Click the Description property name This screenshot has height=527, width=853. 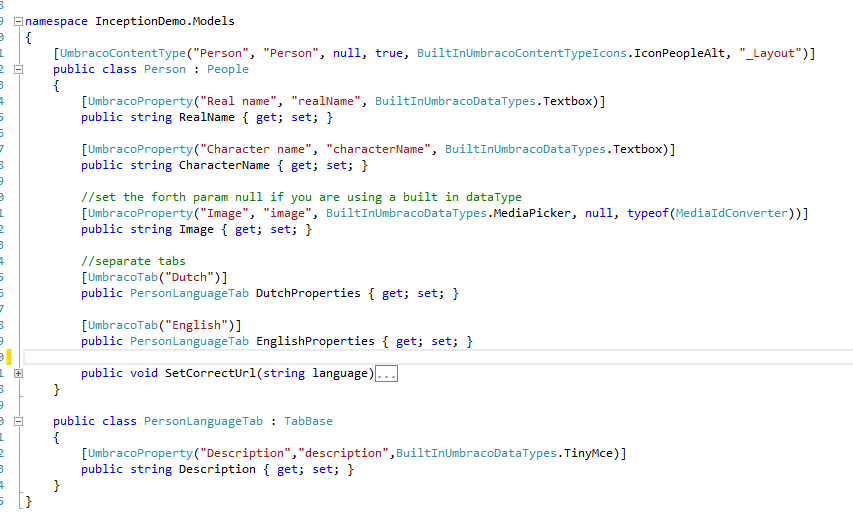[217, 469]
